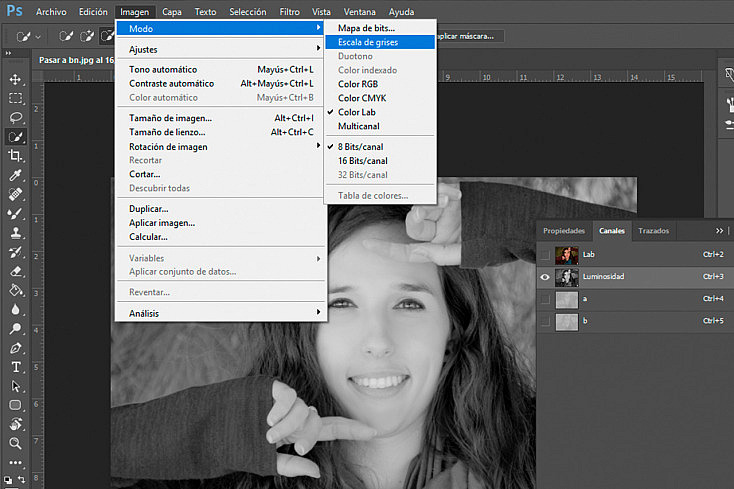Select the Dodge tool
The width and height of the screenshot is (734, 489).
[x=15, y=328]
